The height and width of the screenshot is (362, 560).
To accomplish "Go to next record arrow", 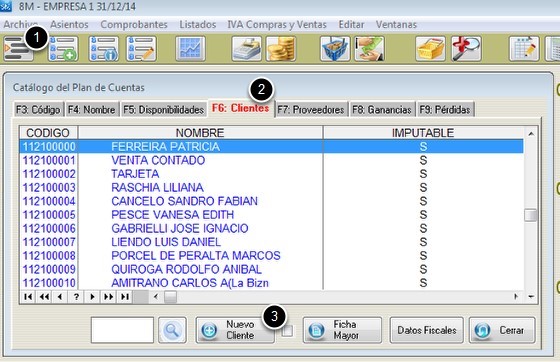I will pyautogui.click(x=92, y=297).
